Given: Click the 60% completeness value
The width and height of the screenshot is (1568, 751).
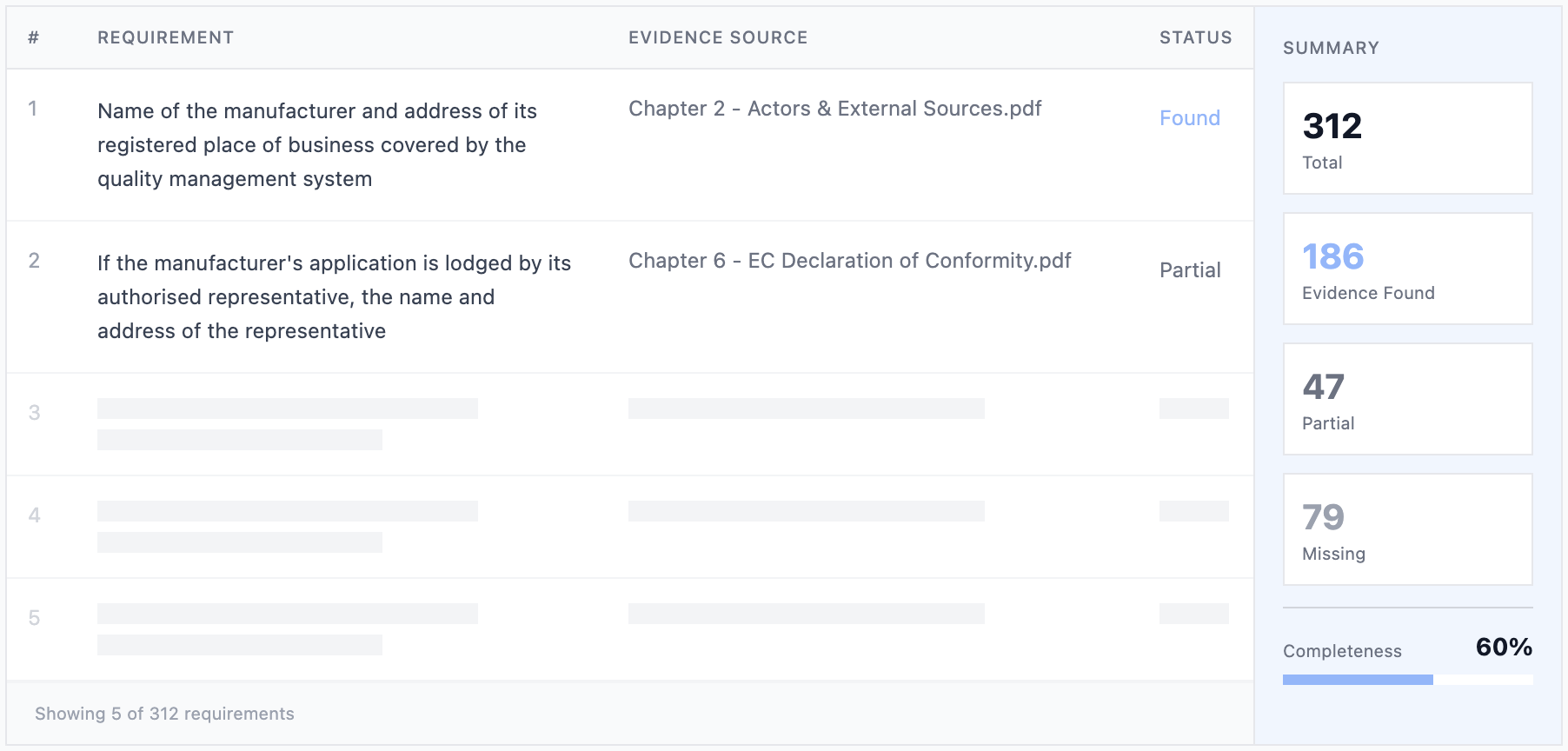Looking at the screenshot, I should click(x=1503, y=648).
